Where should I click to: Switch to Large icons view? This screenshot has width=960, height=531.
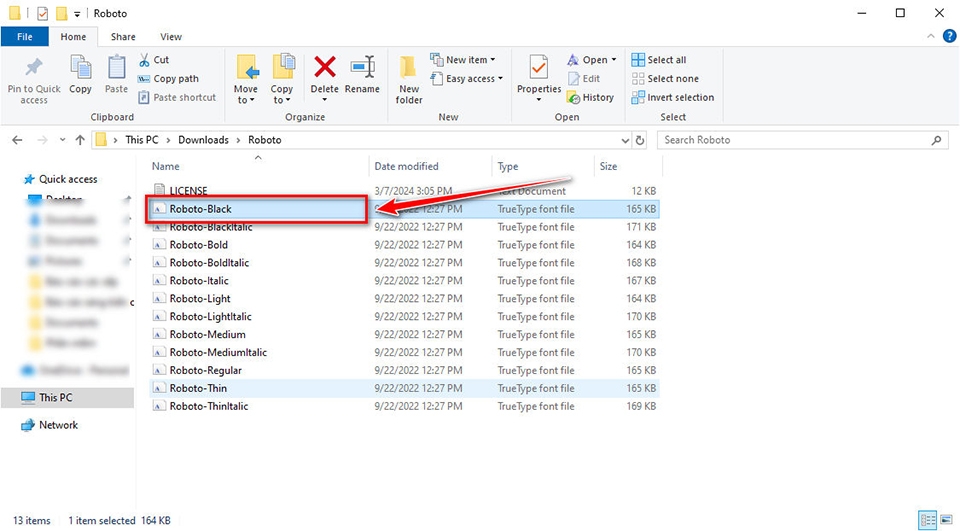(947, 520)
